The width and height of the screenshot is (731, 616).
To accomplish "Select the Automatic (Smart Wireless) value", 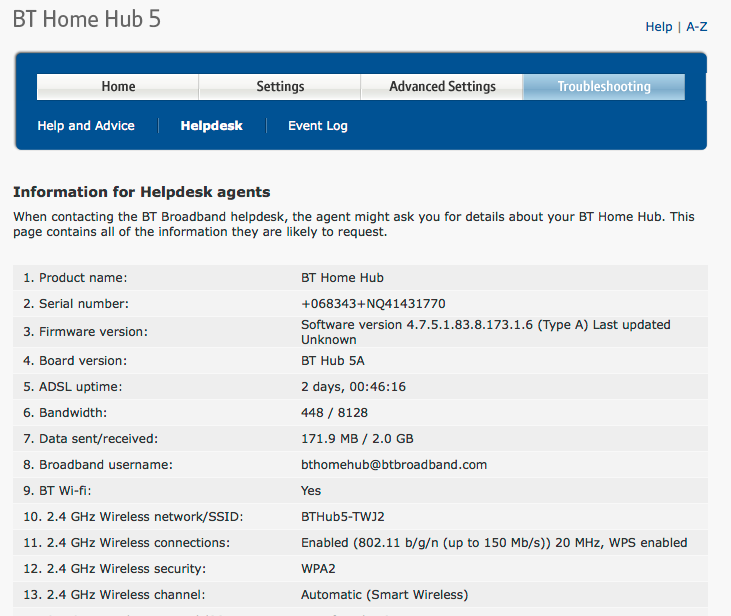I will click(385, 595).
